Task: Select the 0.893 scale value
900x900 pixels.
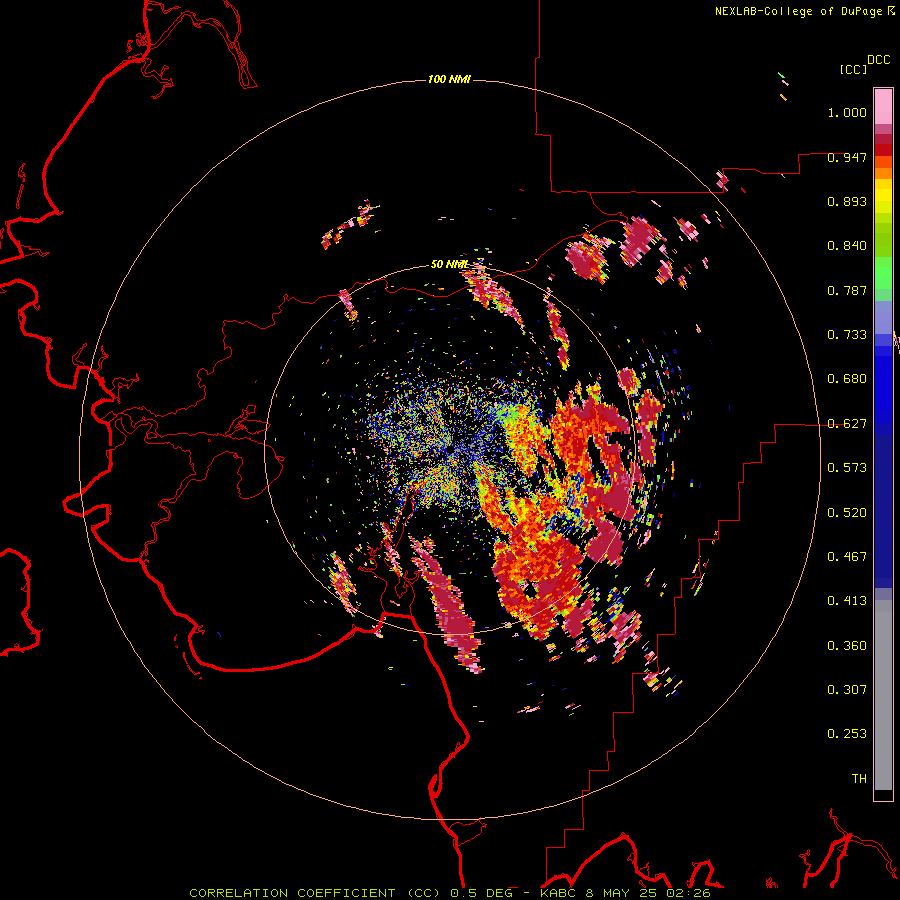Action: 847,201
